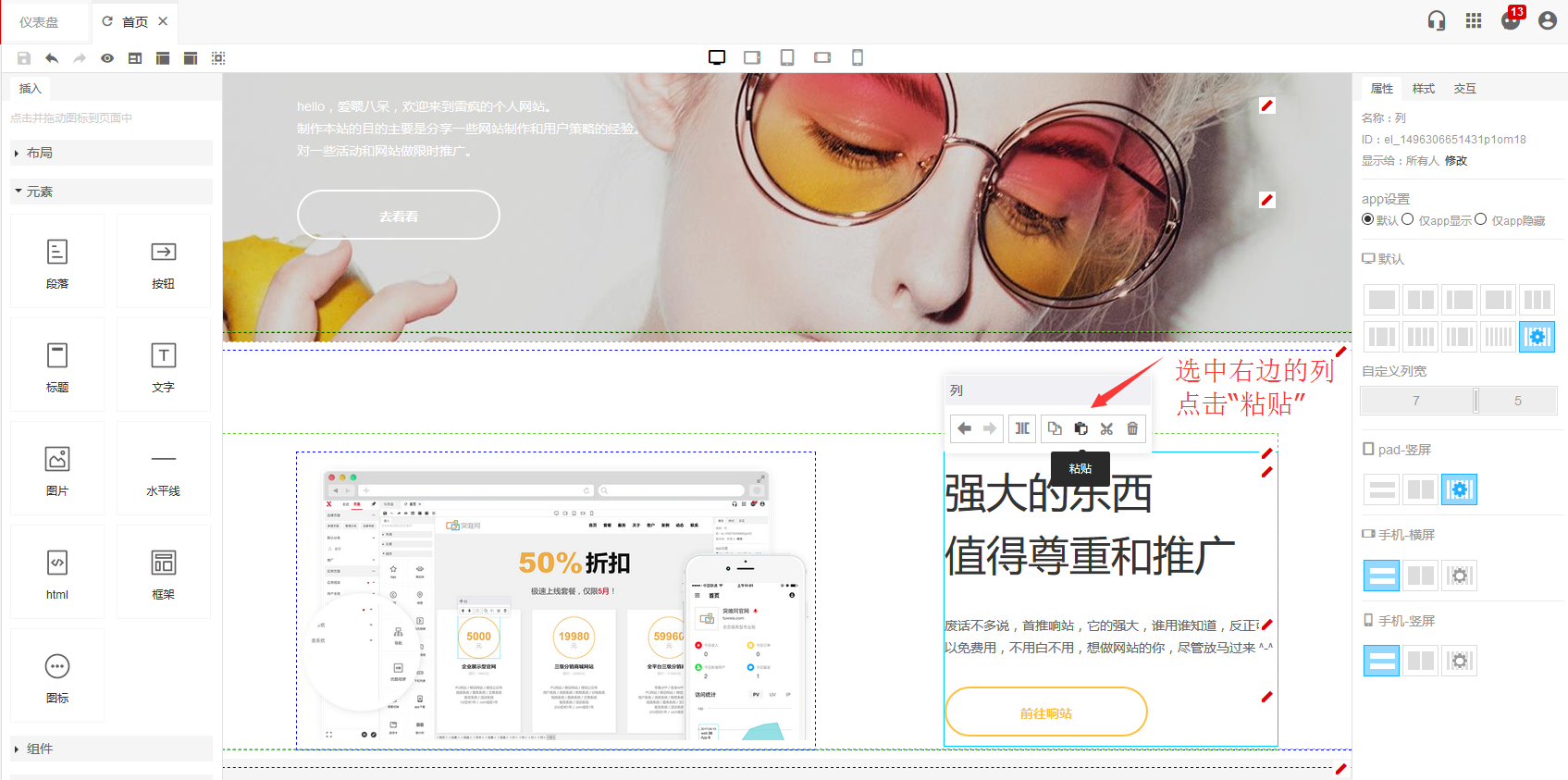This screenshot has width=1568, height=780.
Task: Click the copy icon in column toolbar
Action: 1055,428
